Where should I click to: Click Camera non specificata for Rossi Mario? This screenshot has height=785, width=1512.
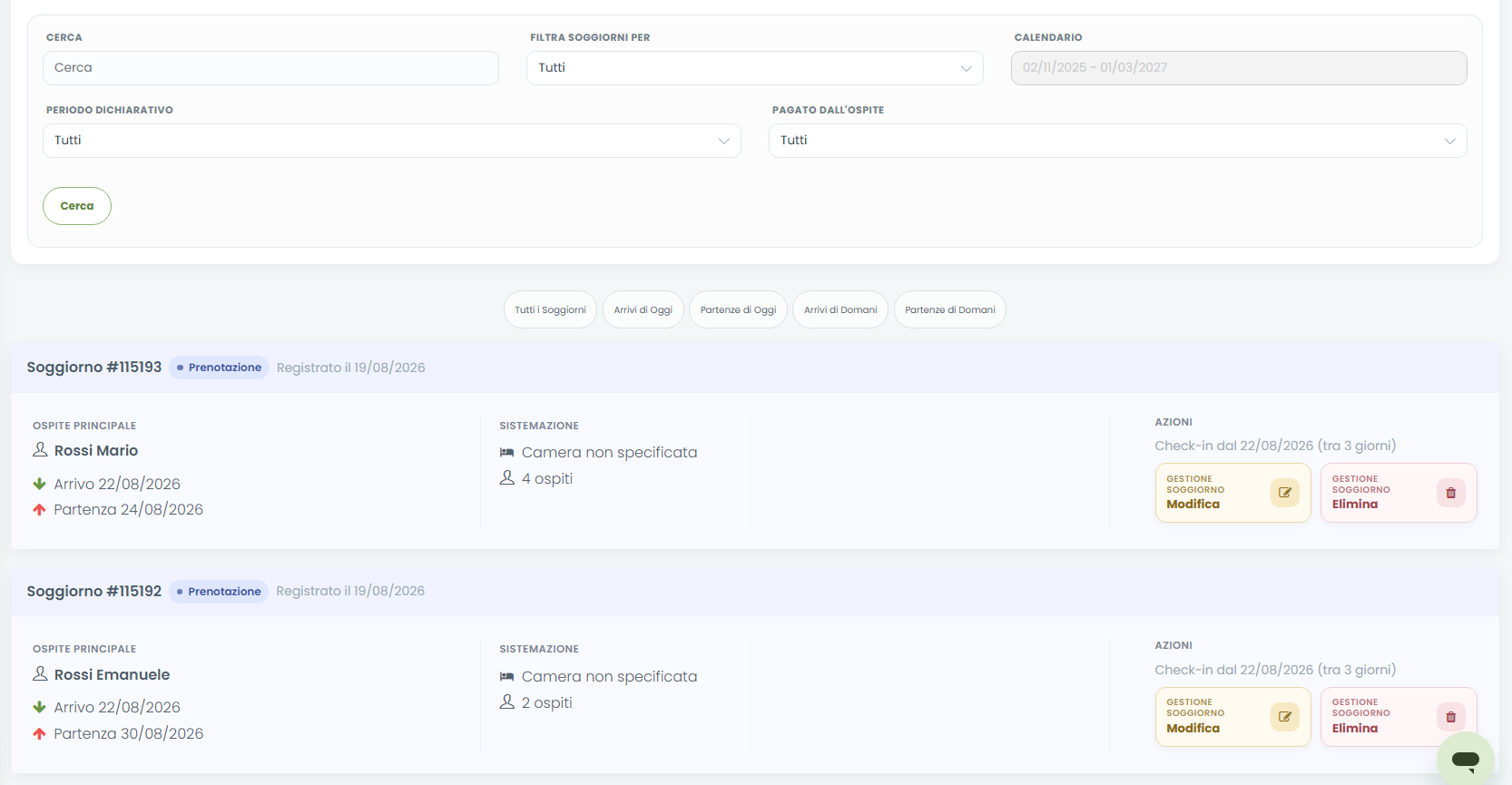pos(610,452)
